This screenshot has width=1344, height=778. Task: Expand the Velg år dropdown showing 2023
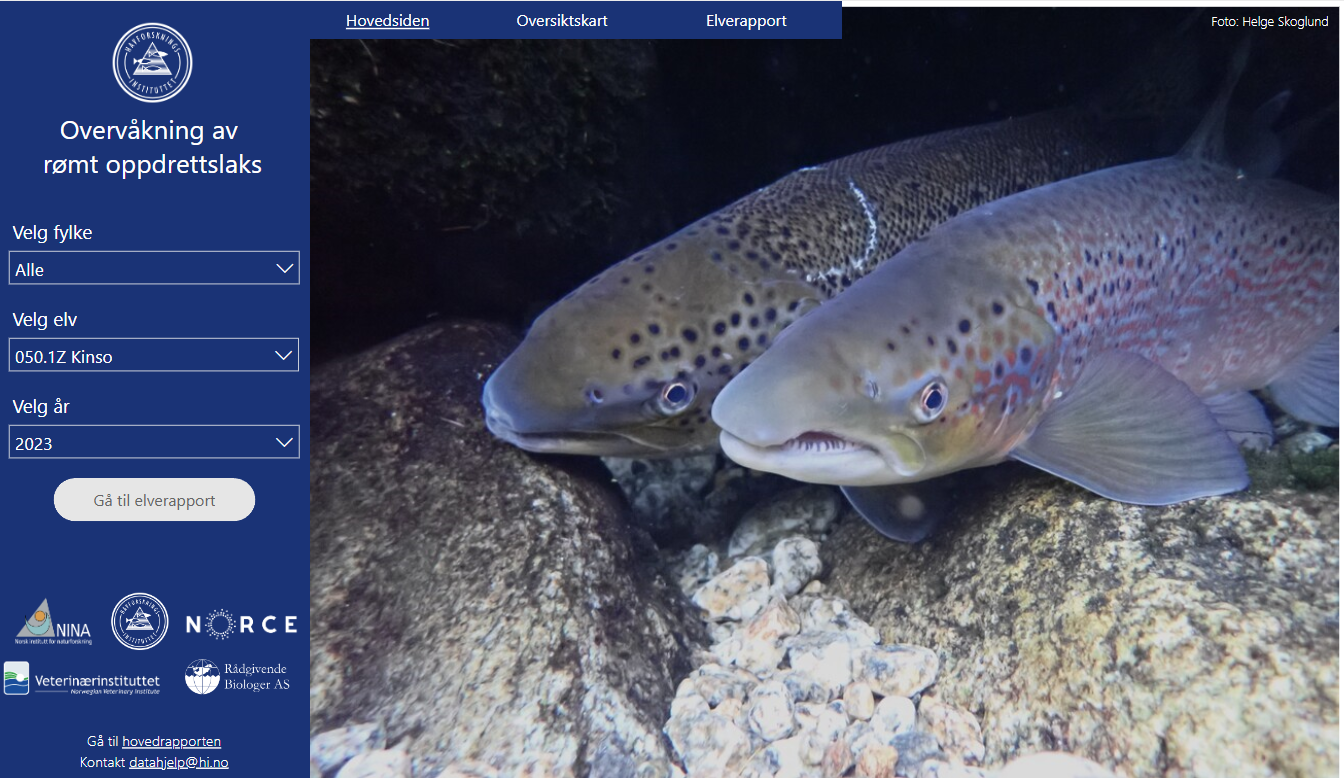(x=154, y=443)
